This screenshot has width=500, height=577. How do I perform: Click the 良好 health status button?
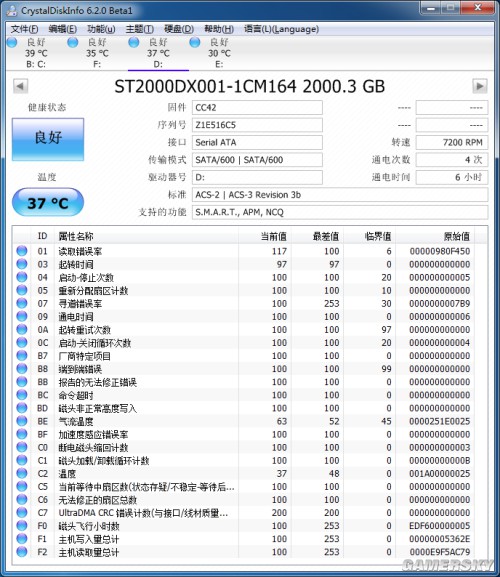coord(48,139)
